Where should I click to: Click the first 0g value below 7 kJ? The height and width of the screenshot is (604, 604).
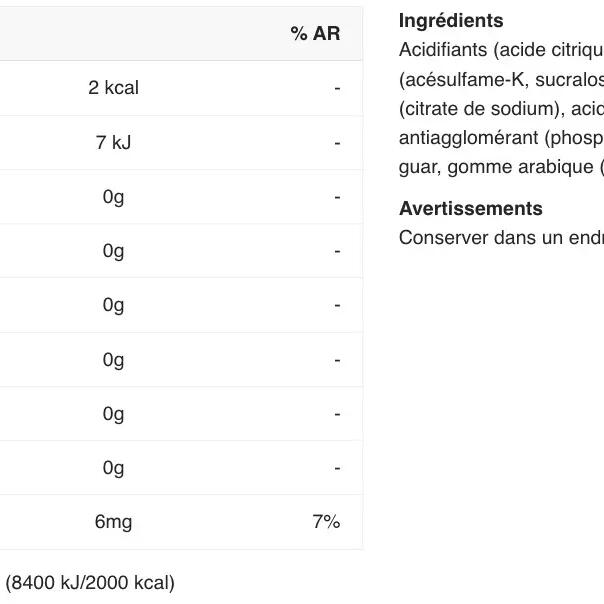click(x=113, y=197)
